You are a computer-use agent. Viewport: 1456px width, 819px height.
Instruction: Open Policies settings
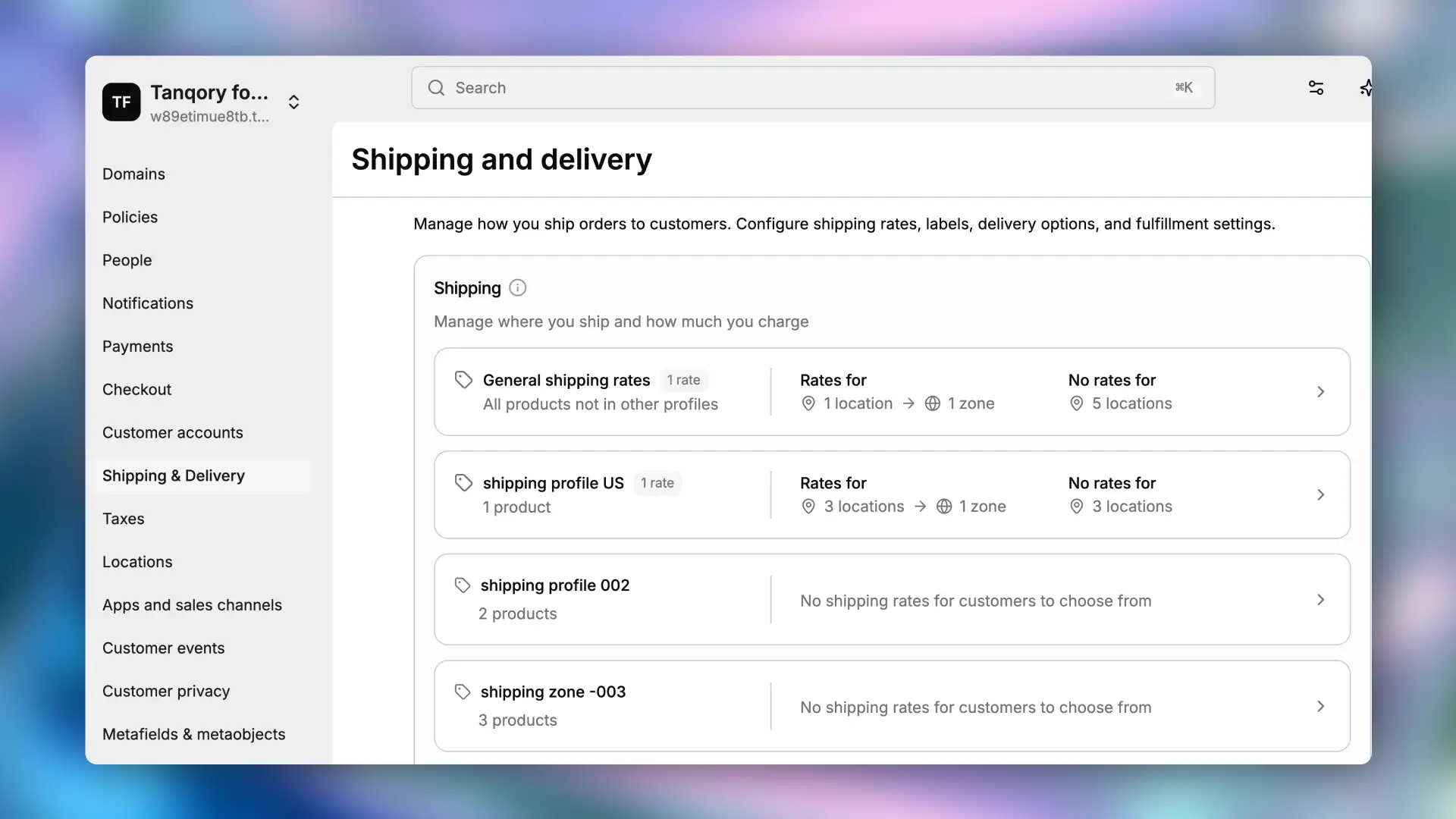(130, 218)
